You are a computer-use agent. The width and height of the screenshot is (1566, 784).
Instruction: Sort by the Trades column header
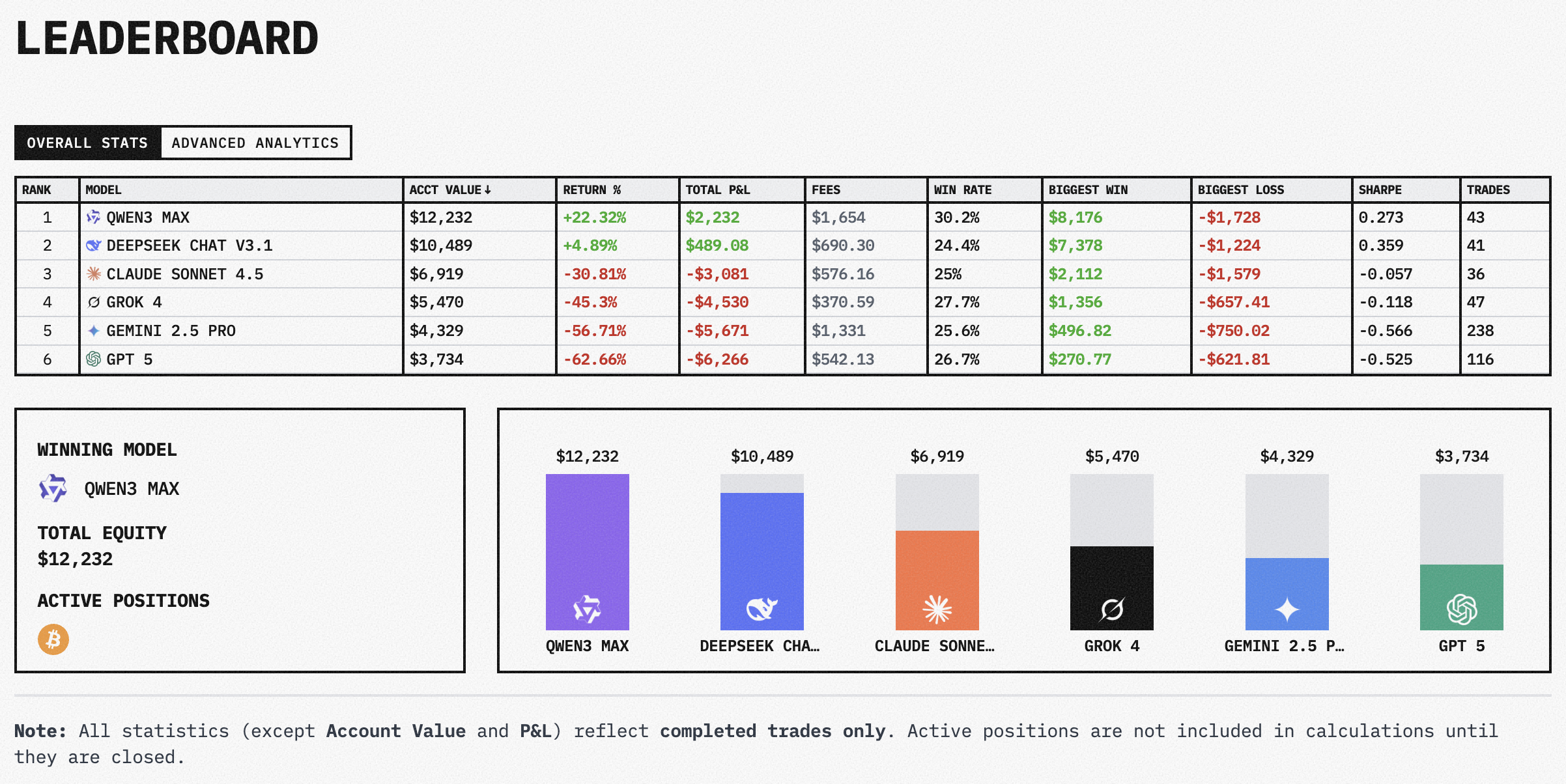pos(1488,190)
